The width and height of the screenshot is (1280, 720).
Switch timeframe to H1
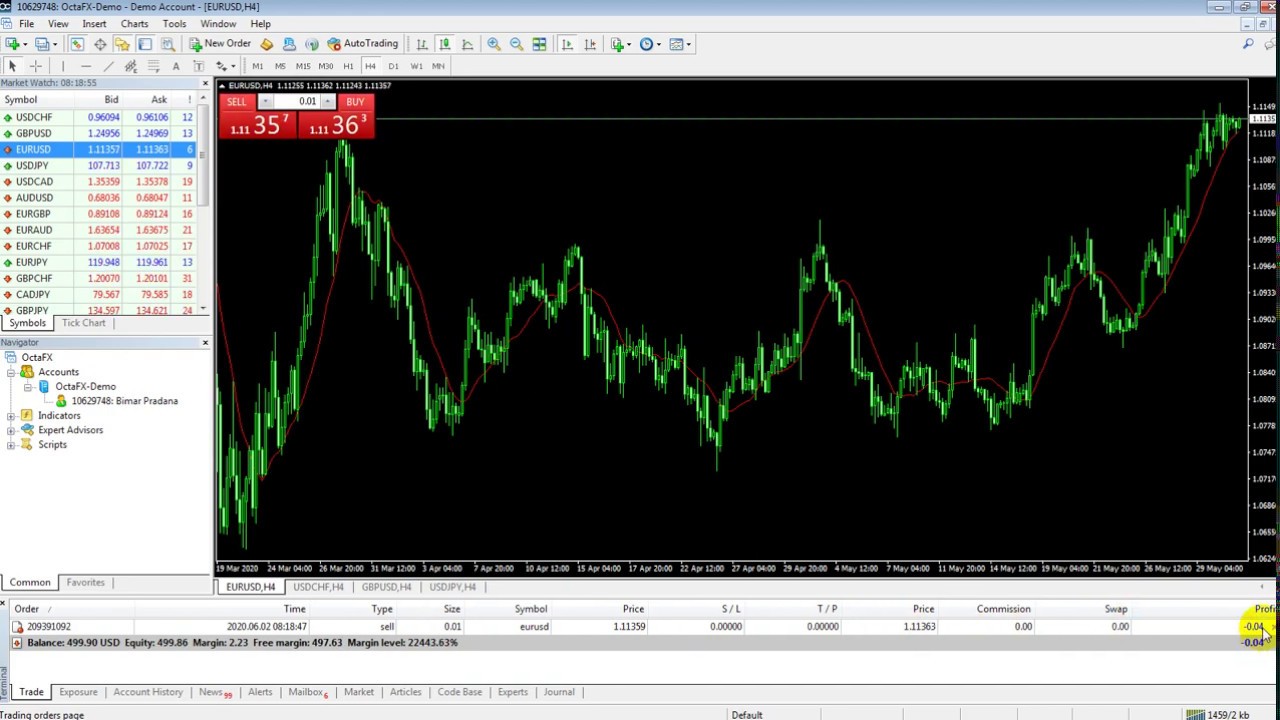pos(348,66)
